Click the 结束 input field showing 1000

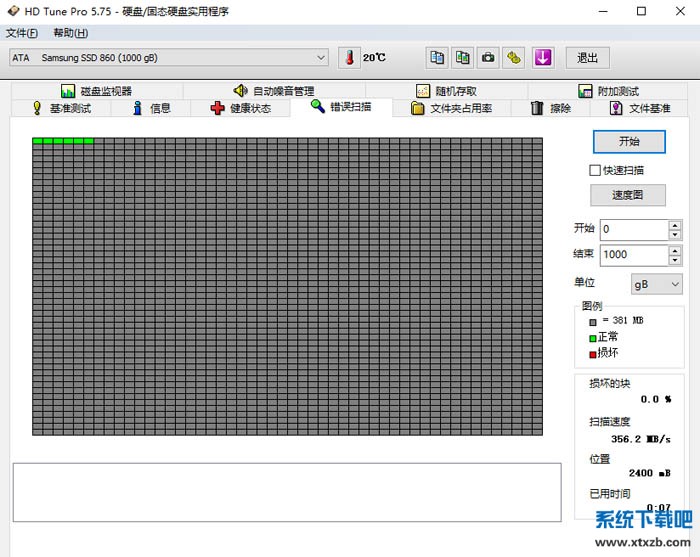633,255
